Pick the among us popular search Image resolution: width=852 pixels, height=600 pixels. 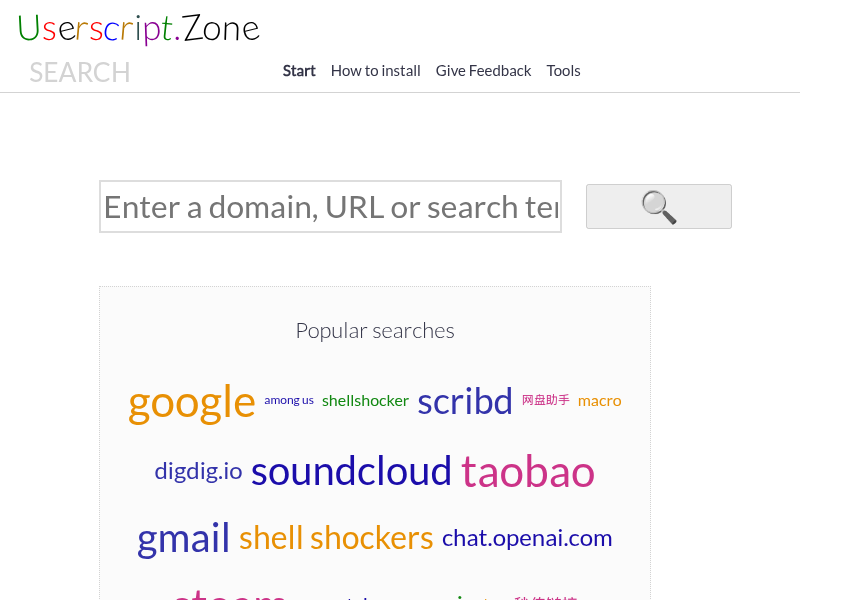(289, 400)
